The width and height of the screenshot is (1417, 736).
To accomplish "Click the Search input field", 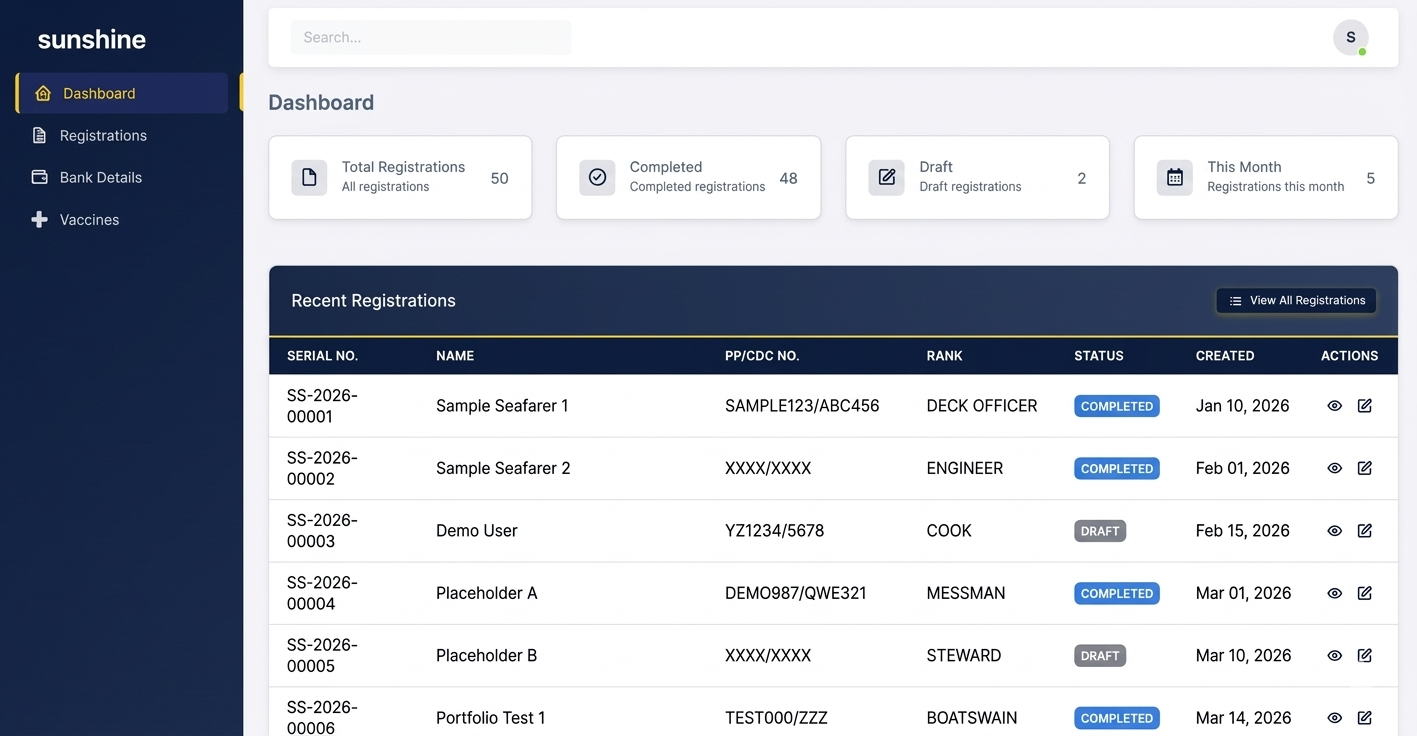I will pyautogui.click(x=431, y=38).
